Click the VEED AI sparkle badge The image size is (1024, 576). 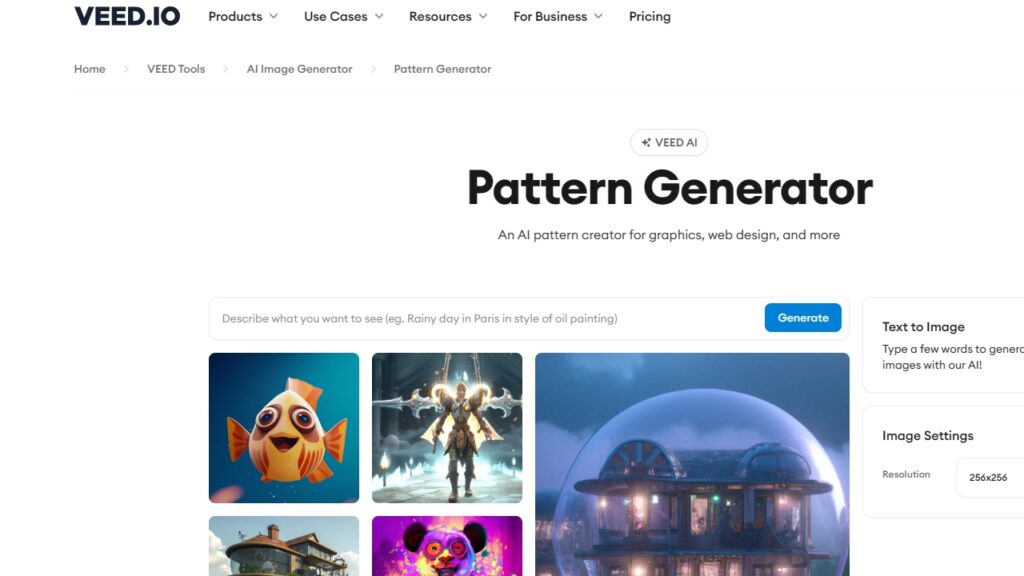click(669, 142)
